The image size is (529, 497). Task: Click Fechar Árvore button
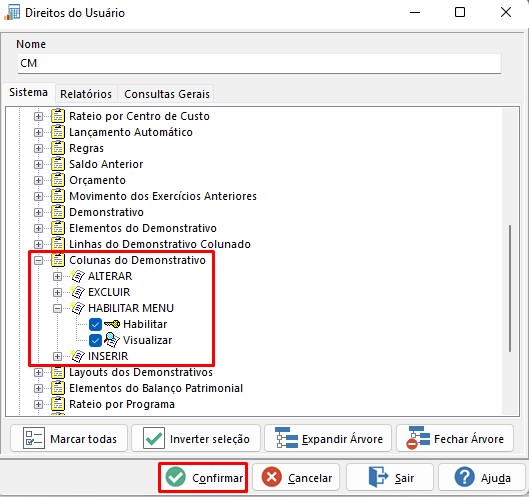pos(455,438)
